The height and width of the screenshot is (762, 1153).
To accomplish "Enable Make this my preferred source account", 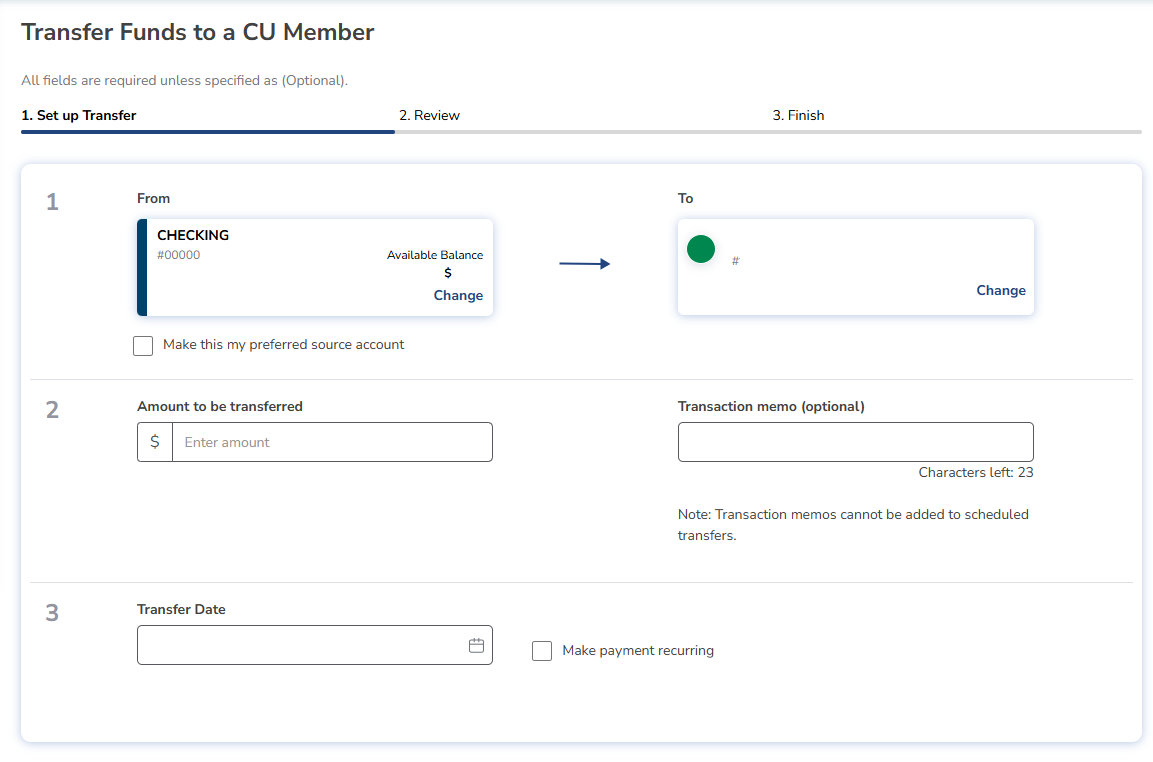I will click(143, 345).
